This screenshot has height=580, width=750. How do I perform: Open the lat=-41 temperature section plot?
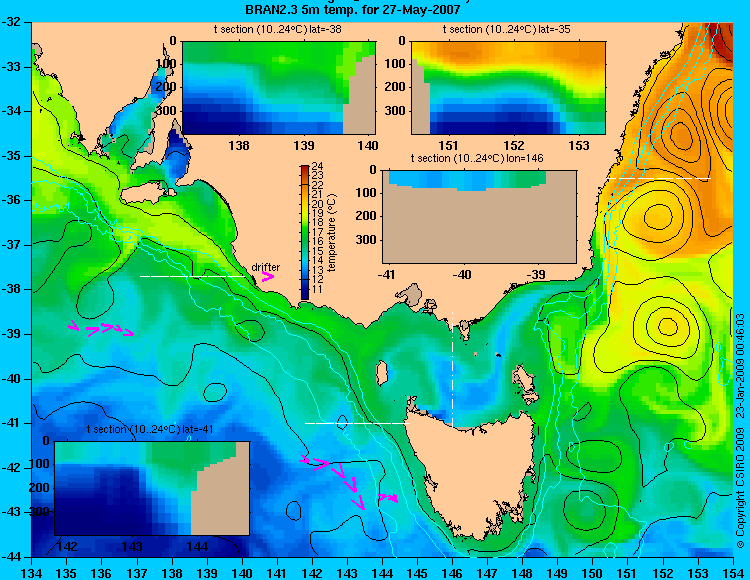tap(152, 488)
